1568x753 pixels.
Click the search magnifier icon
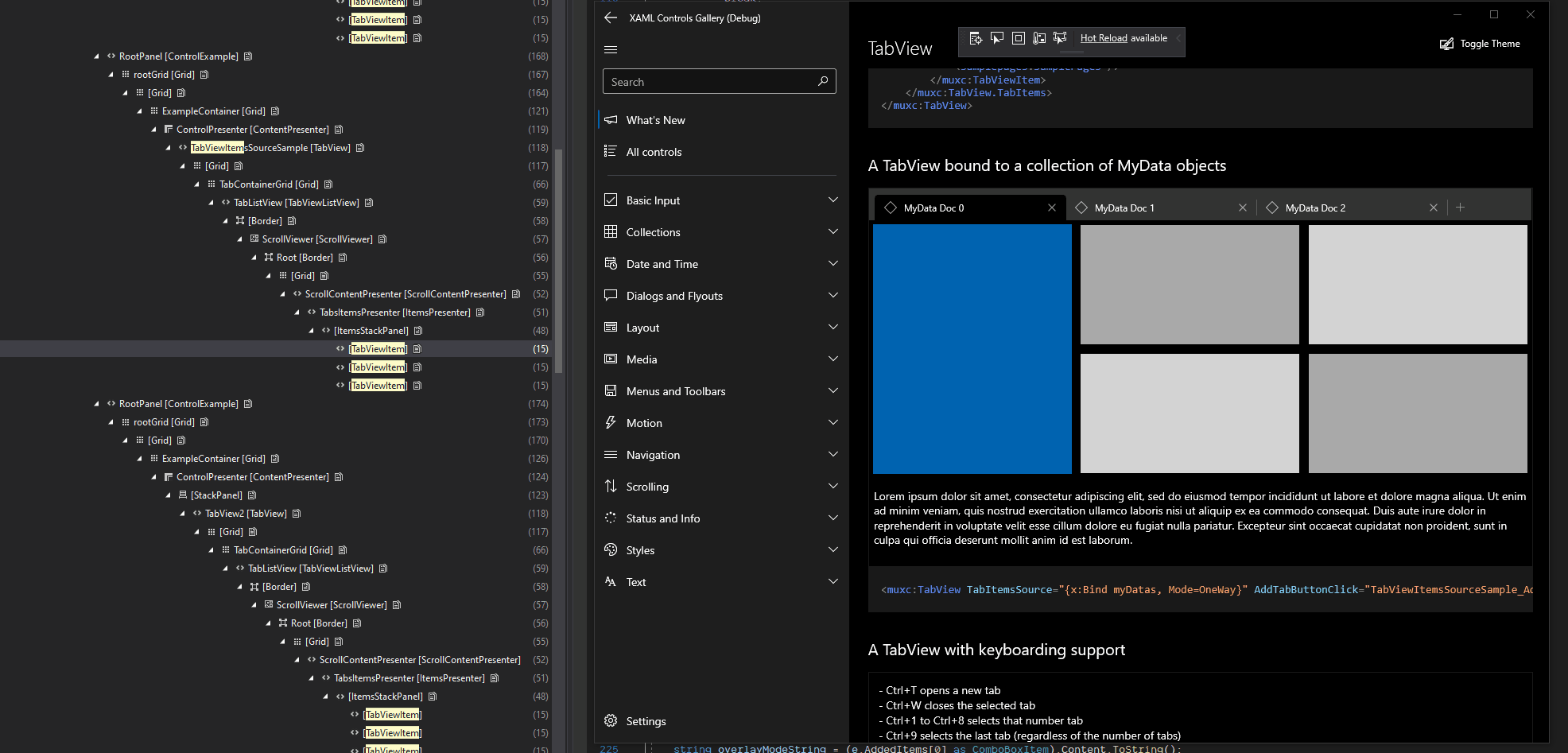tap(823, 81)
